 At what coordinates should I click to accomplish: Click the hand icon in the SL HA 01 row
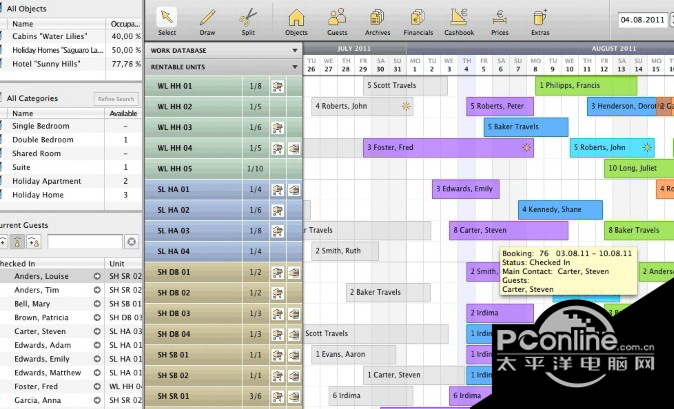[x=294, y=189]
